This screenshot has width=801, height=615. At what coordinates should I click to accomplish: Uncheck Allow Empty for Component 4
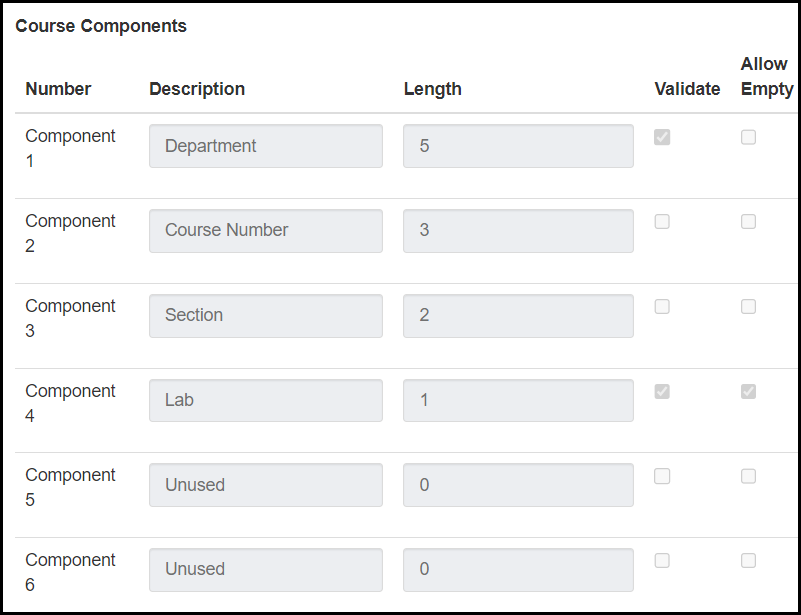(x=748, y=392)
